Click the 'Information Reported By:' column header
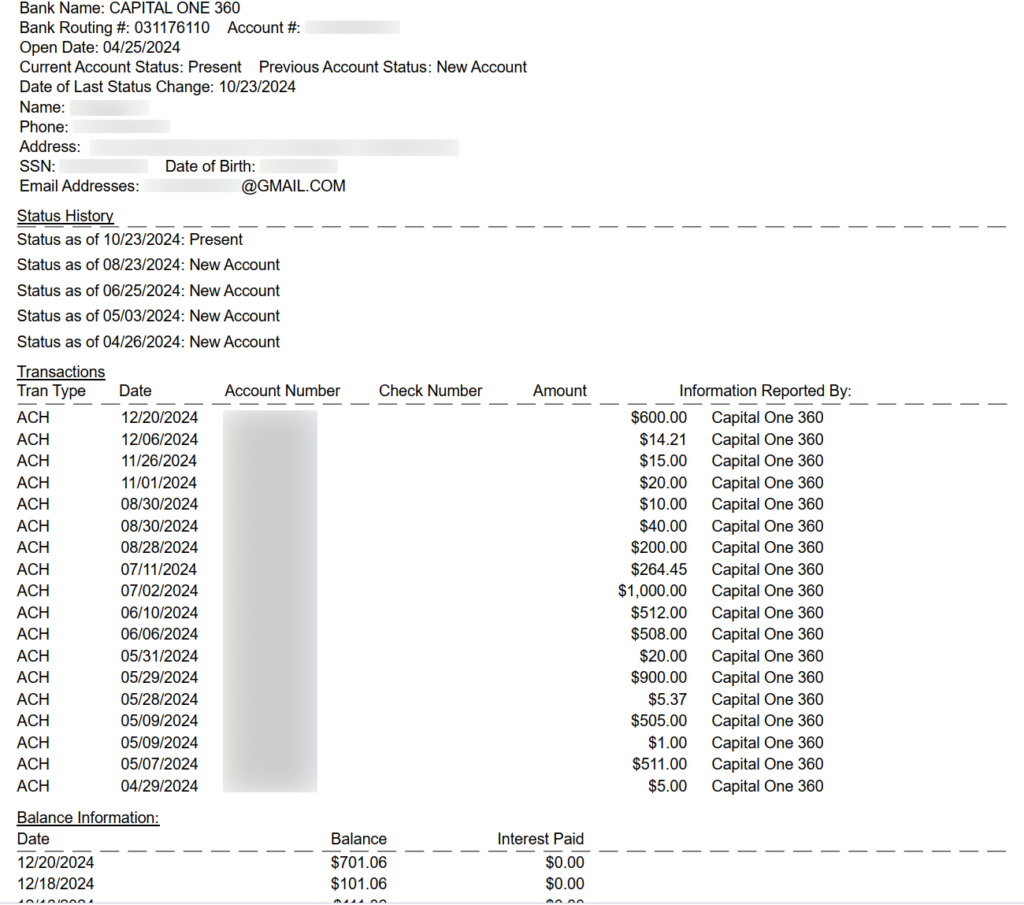The width and height of the screenshot is (1024, 905). pyautogui.click(x=765, y=391)
